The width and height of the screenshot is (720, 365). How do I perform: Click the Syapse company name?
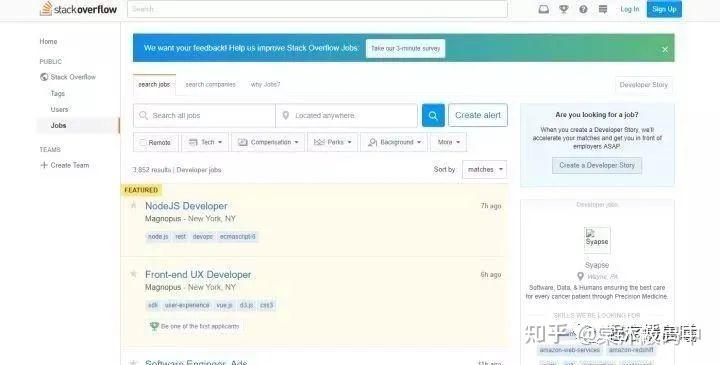[597, 265]
